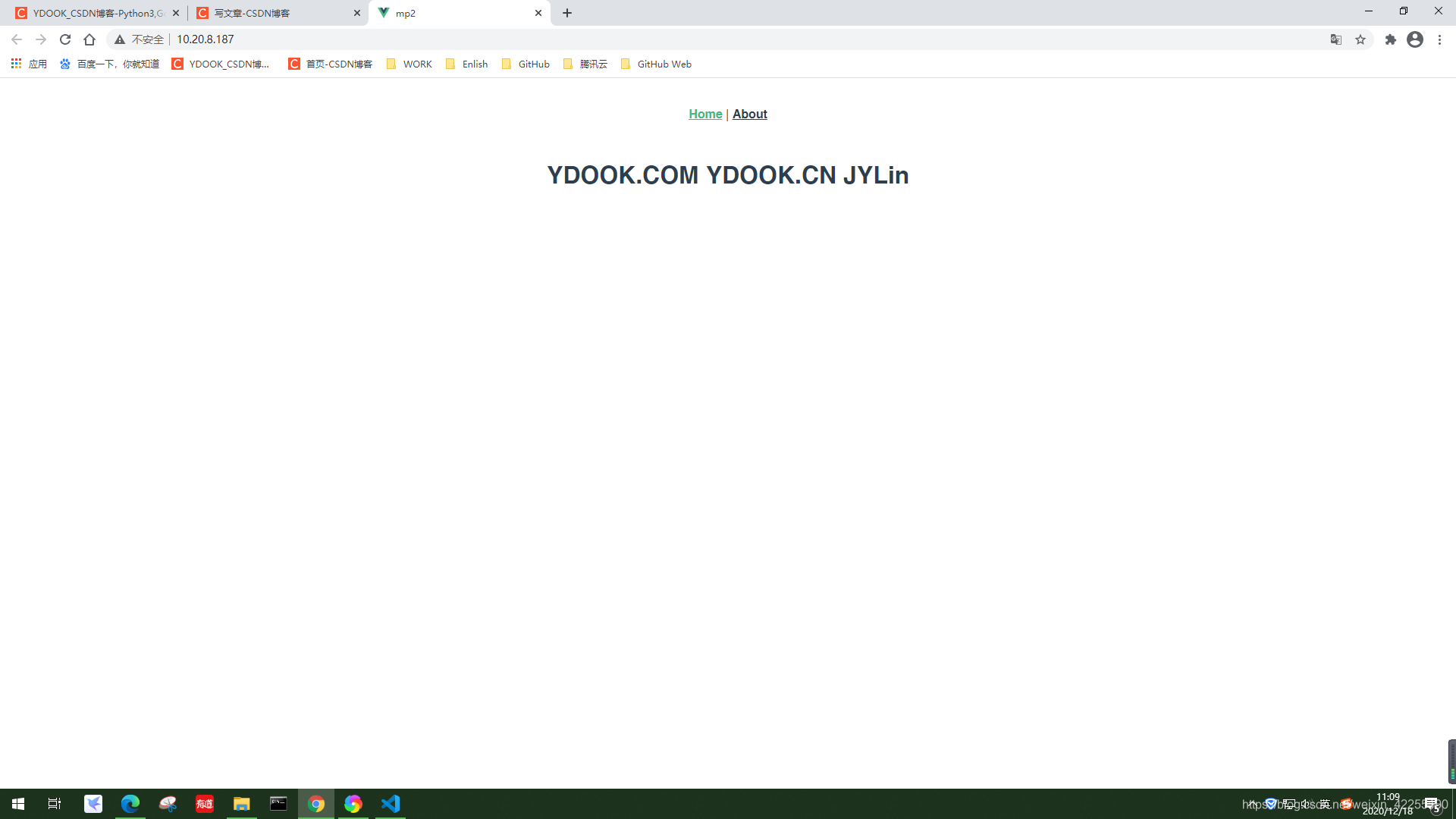Image resolution: width=1456 pixels, height=819 pixels.
Task: Open the Chrome profile avatar
Action: point(1415,39)
